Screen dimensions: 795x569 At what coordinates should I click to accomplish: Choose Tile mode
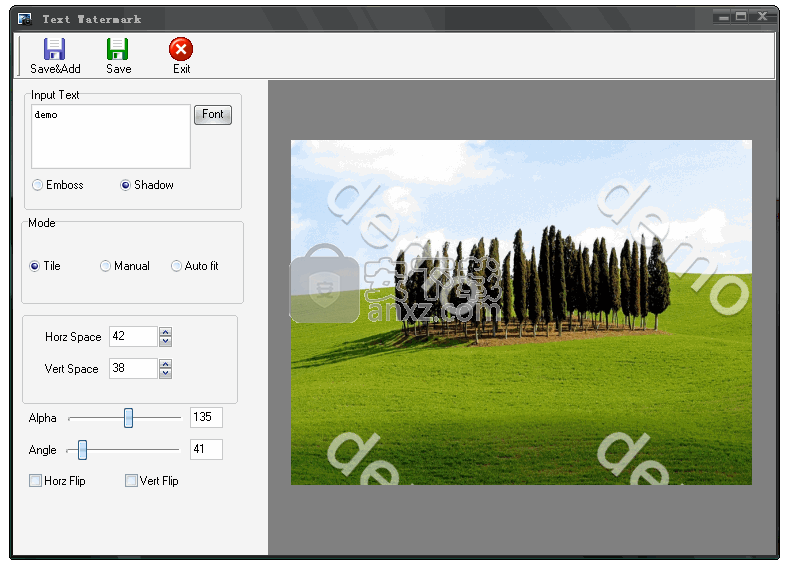pyautogui.click(x=34, y=266)
